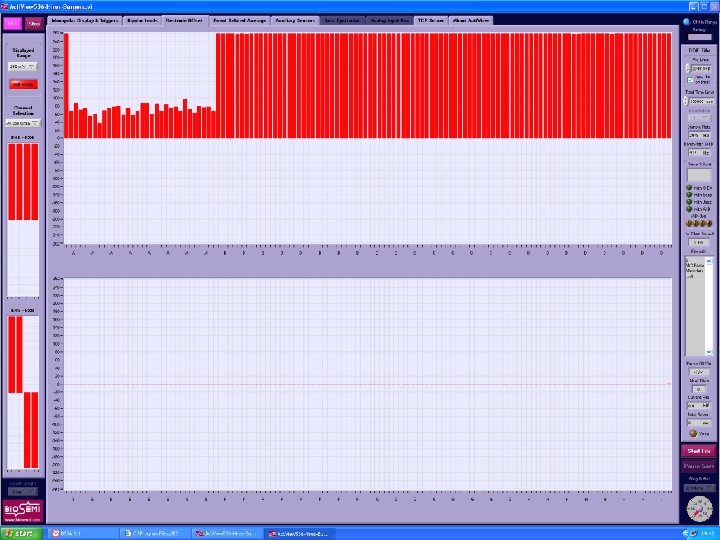Click the first green LED in the LED column
Image resolution: width=720 pixels, height=540 pixels.
click(689, 188)
